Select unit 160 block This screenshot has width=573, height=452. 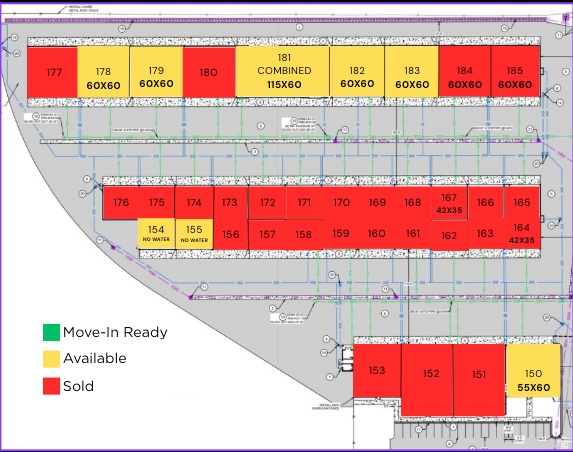377,234
